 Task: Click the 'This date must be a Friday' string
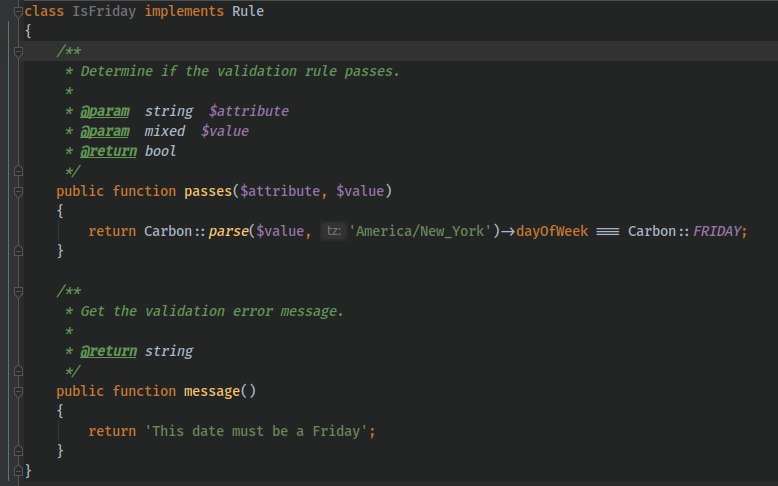pos(256,431)
